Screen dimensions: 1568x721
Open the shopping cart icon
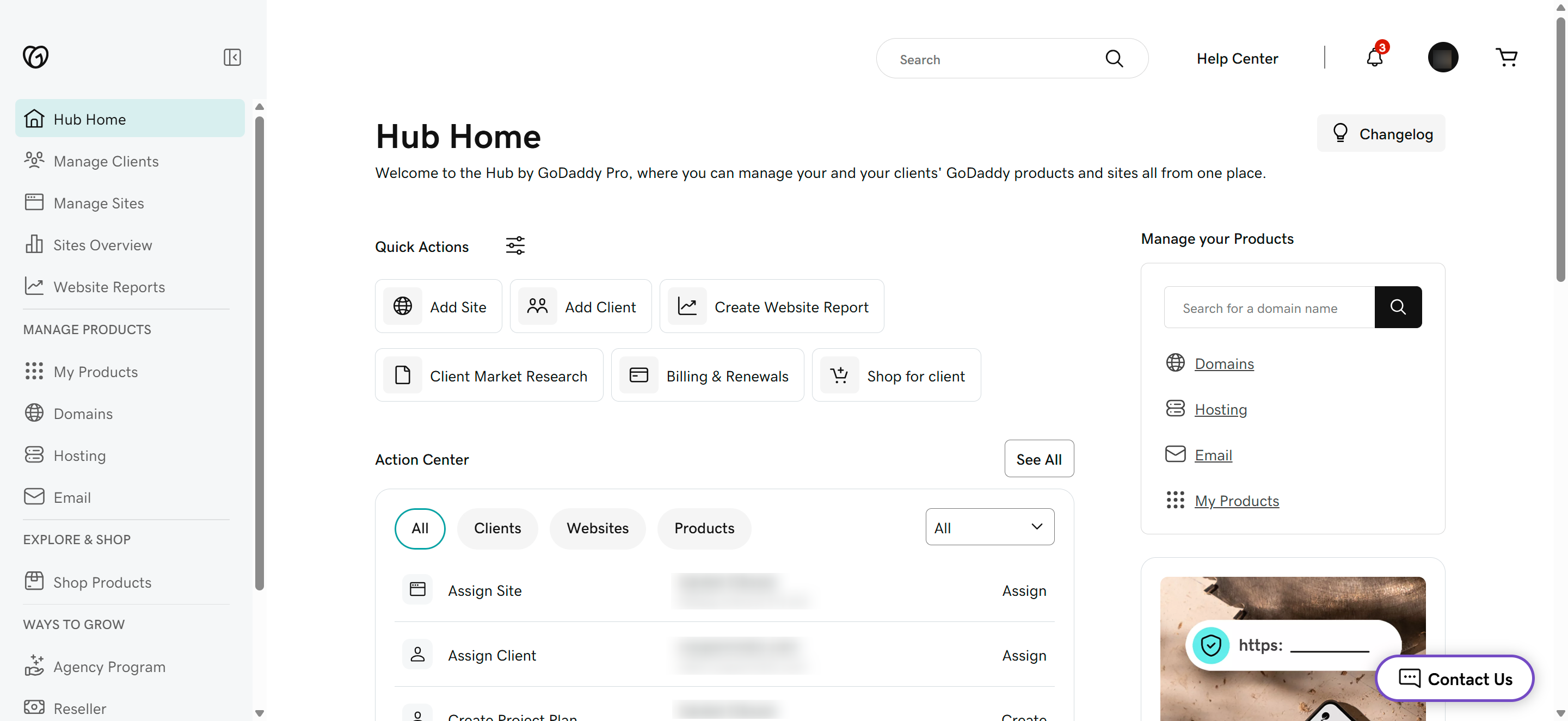pos(1506,57)
